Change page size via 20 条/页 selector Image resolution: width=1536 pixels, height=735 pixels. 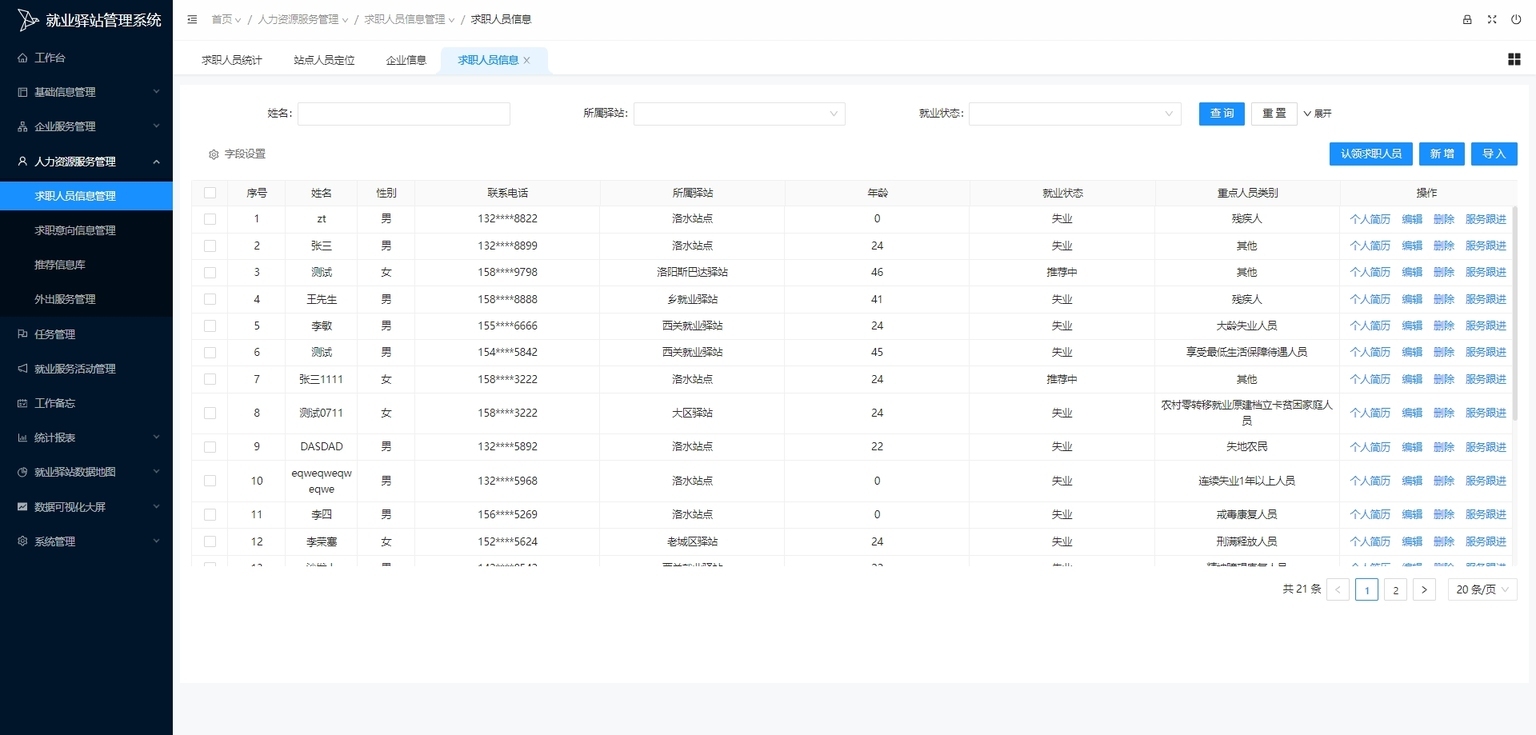[1482, 590]
